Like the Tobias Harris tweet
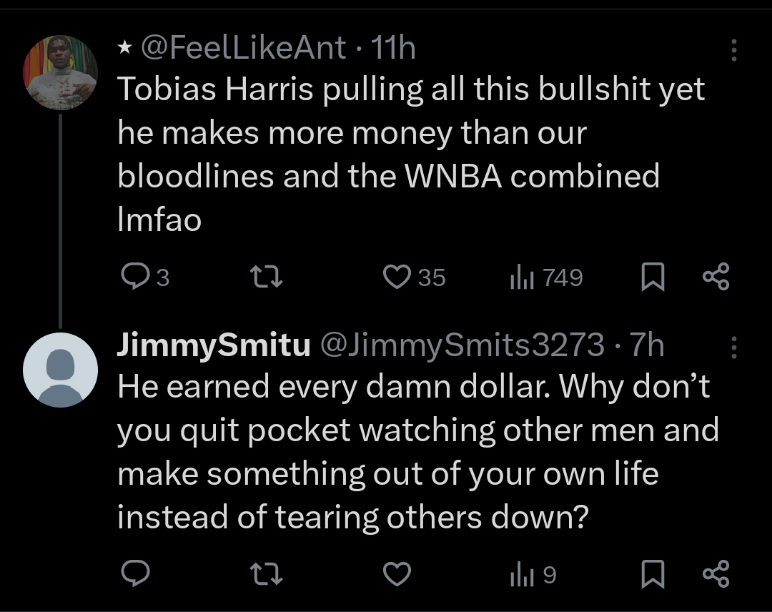772x612 pixels. tap(398, 277)
